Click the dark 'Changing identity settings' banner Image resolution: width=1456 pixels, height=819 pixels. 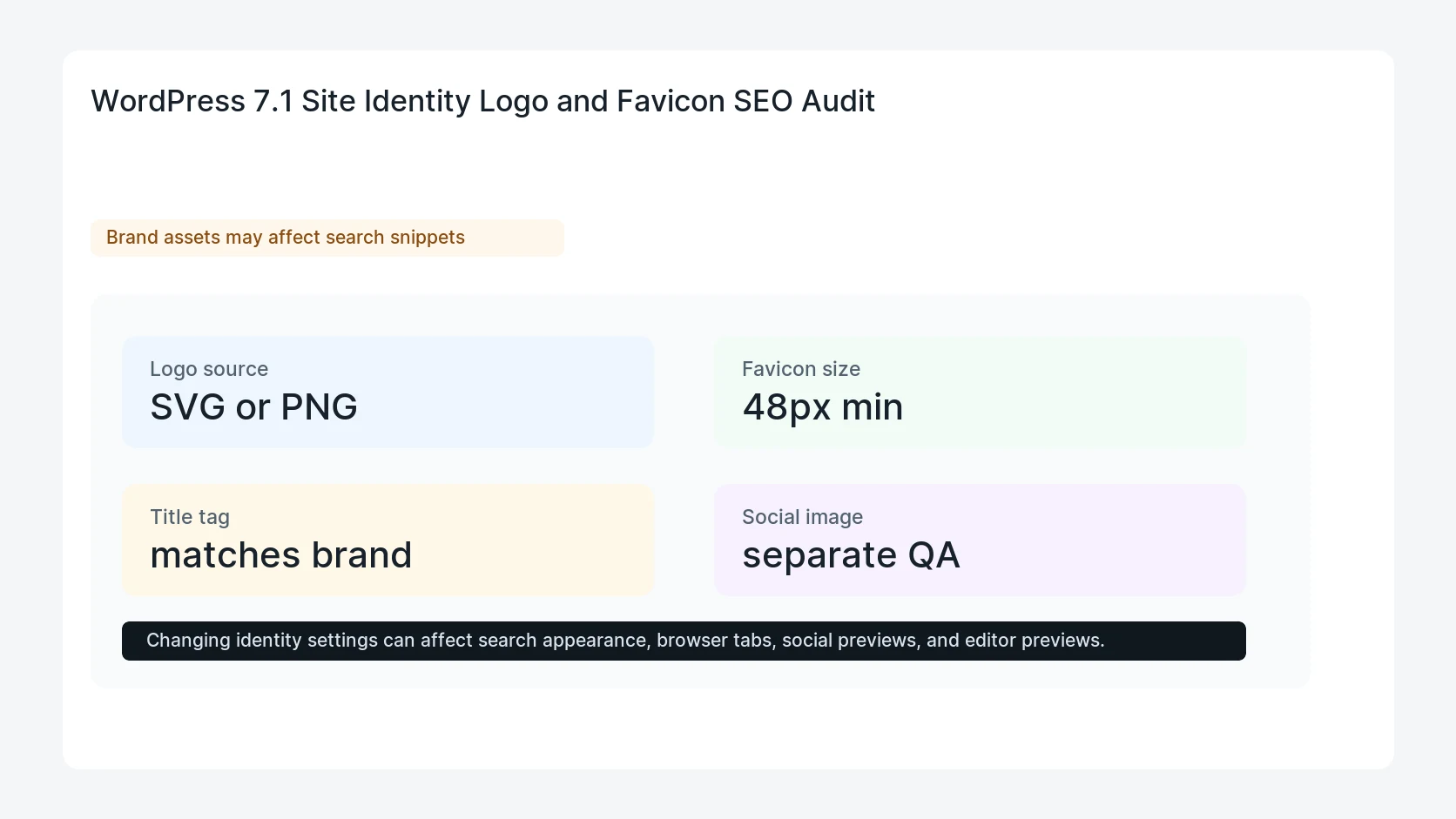684,641
